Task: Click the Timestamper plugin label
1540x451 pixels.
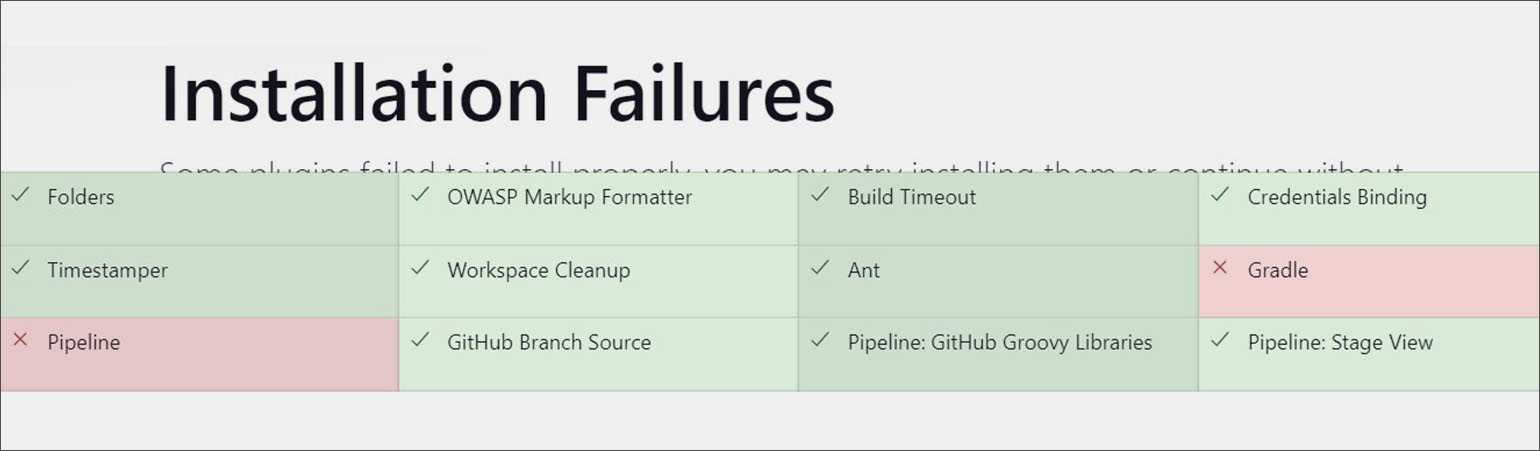Action: [108, 270]
